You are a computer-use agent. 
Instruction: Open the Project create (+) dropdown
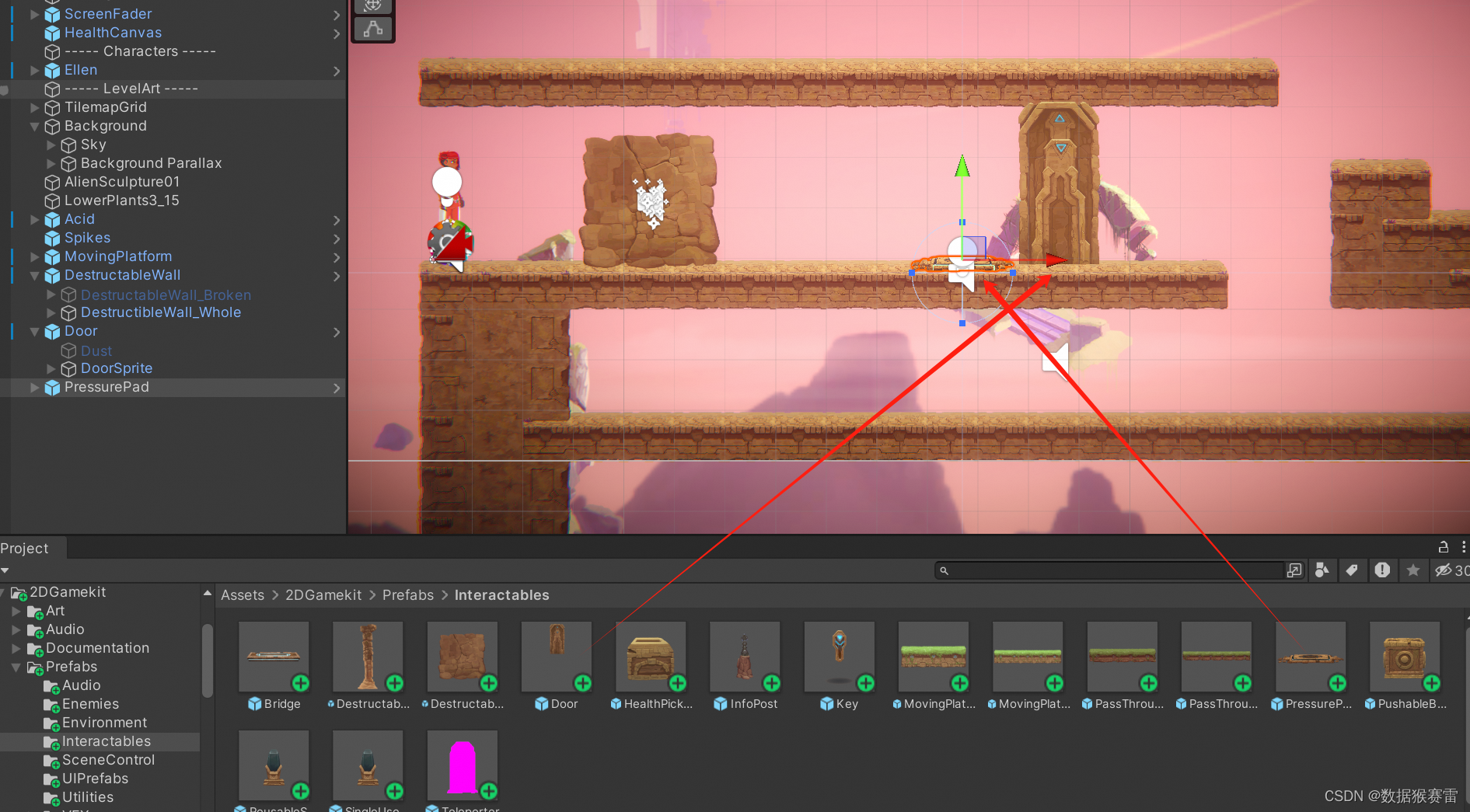coord(5,570)
